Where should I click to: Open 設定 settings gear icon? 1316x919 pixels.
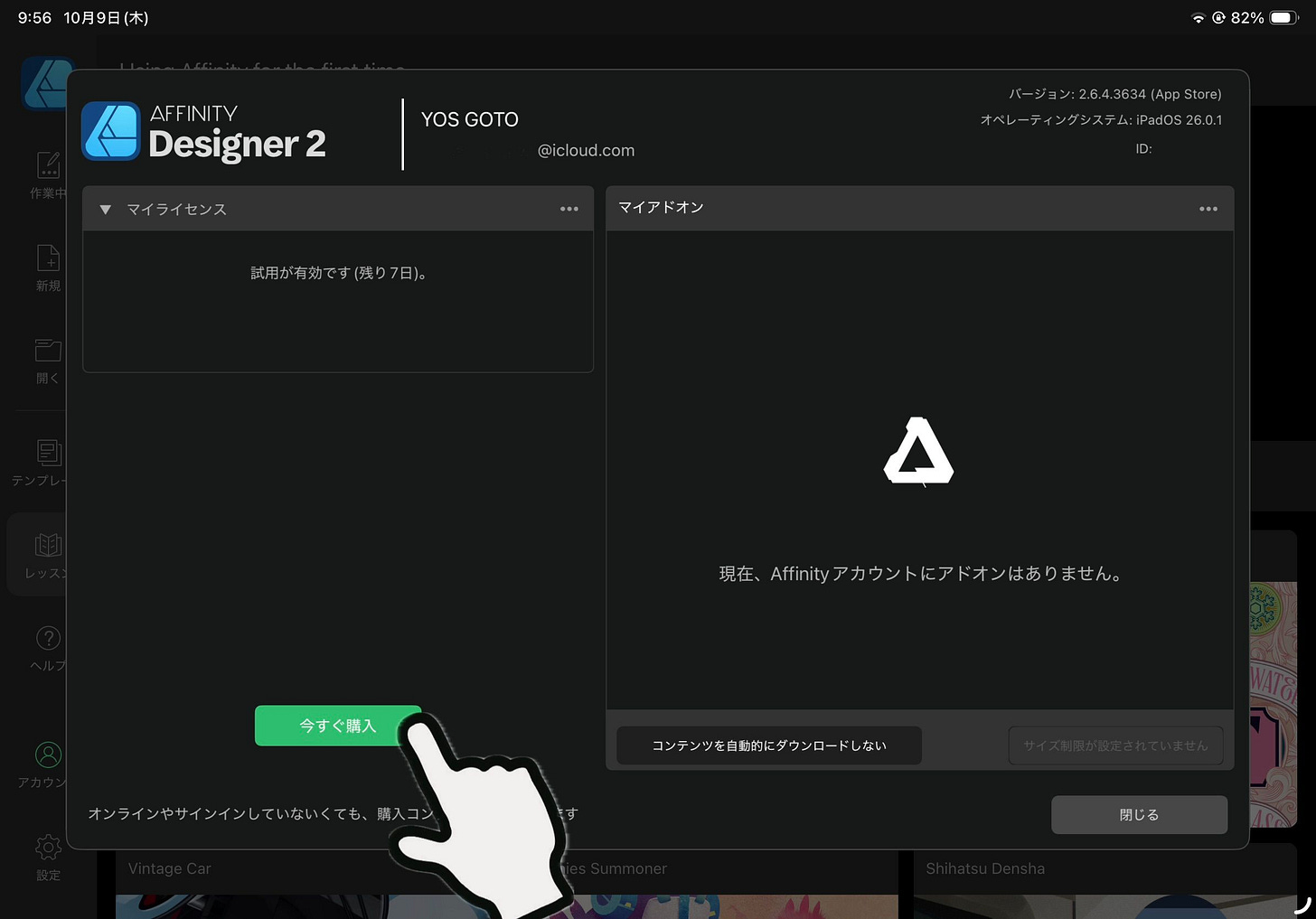[48, 857]
